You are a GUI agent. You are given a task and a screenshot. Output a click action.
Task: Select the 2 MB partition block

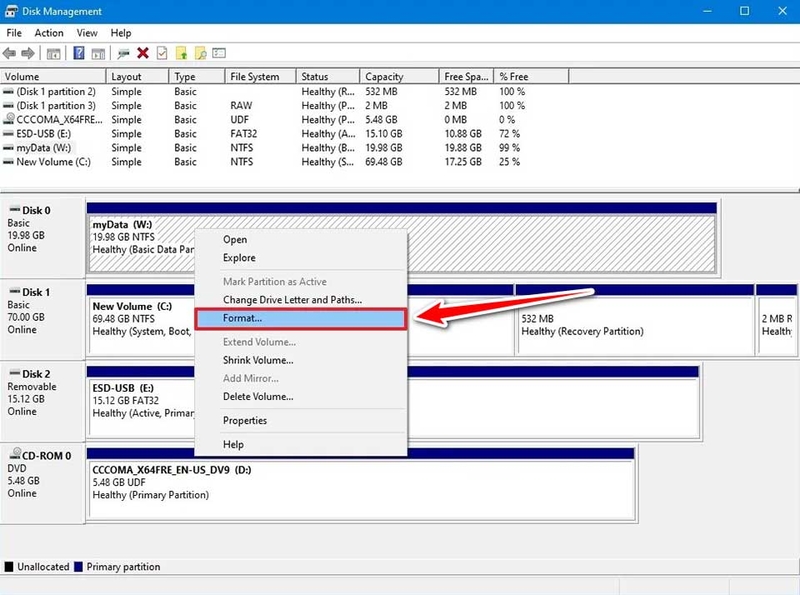[x=777, y=319]
